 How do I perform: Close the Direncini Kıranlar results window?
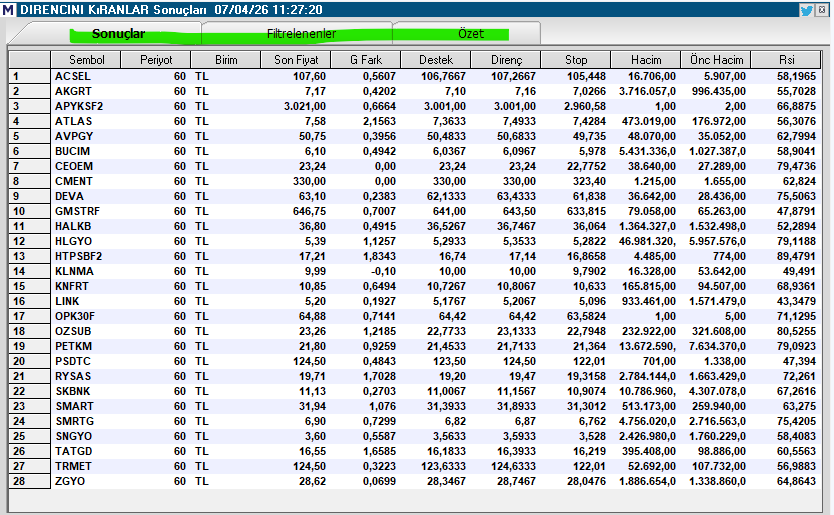pos(823,10)
